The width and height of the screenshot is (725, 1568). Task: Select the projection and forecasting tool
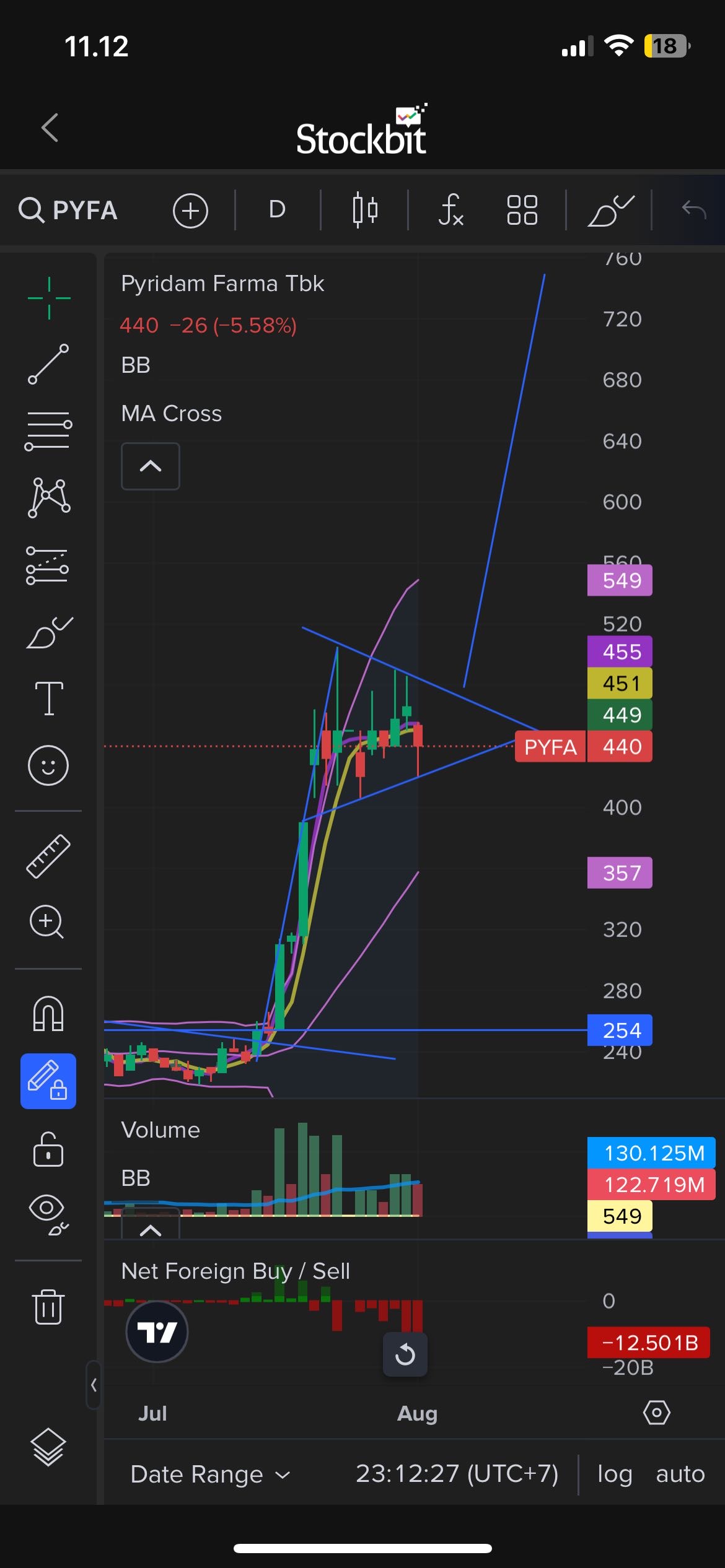48,565
